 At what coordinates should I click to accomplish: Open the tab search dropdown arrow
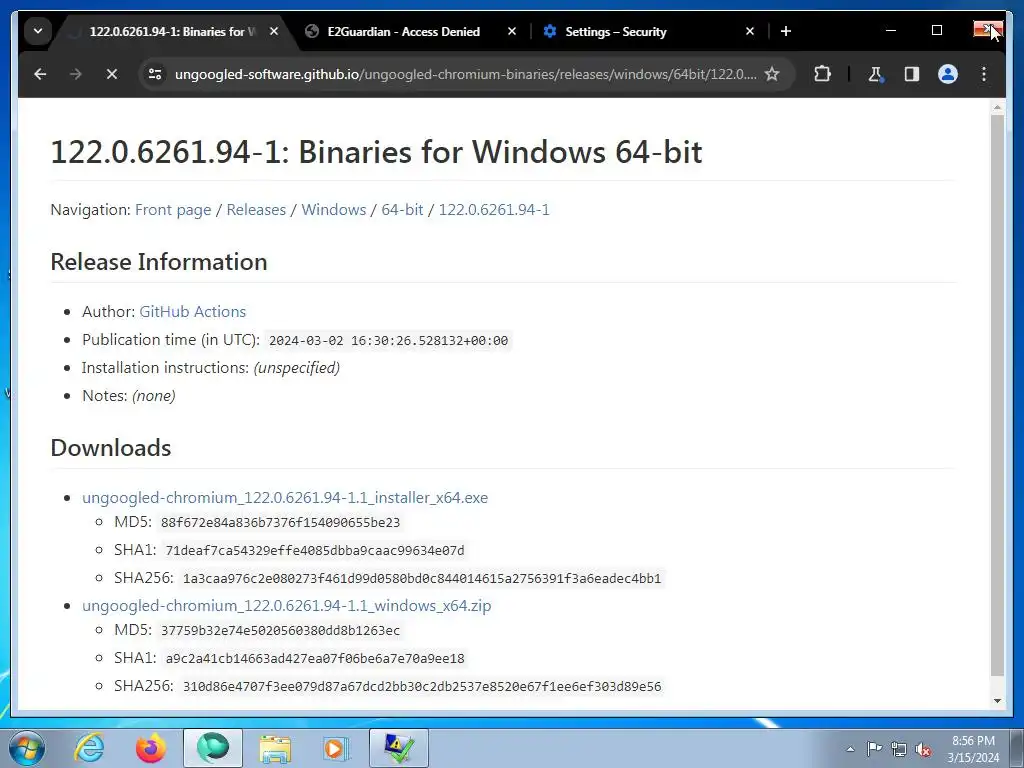tap(38, 31)
